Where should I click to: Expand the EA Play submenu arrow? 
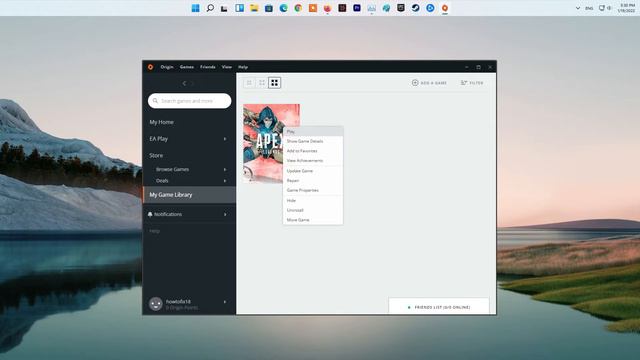(225, 139)
